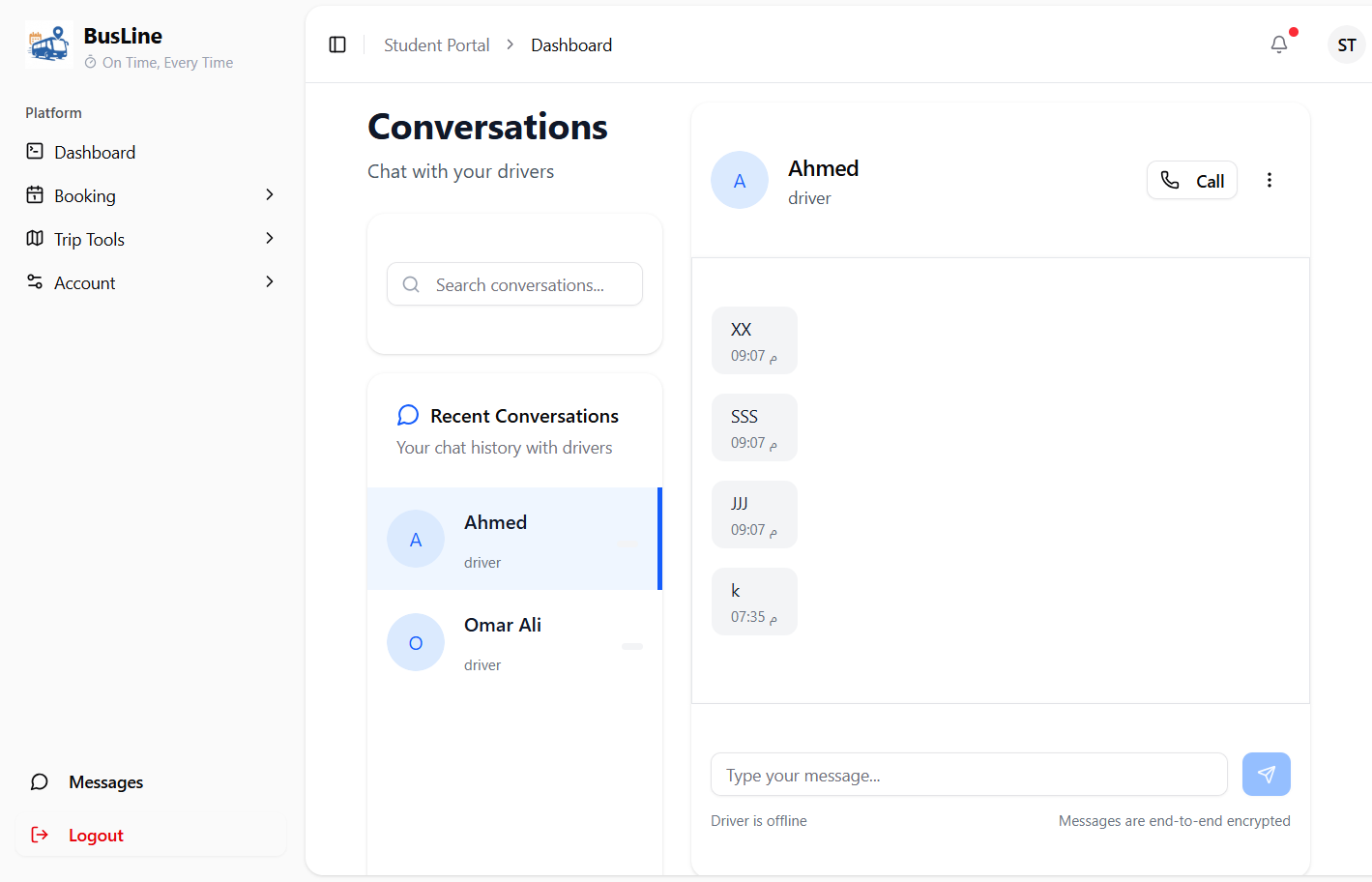Expand the Booking menu chevron
Screen dimensions: 1372x882
click(x=270, y=195)
